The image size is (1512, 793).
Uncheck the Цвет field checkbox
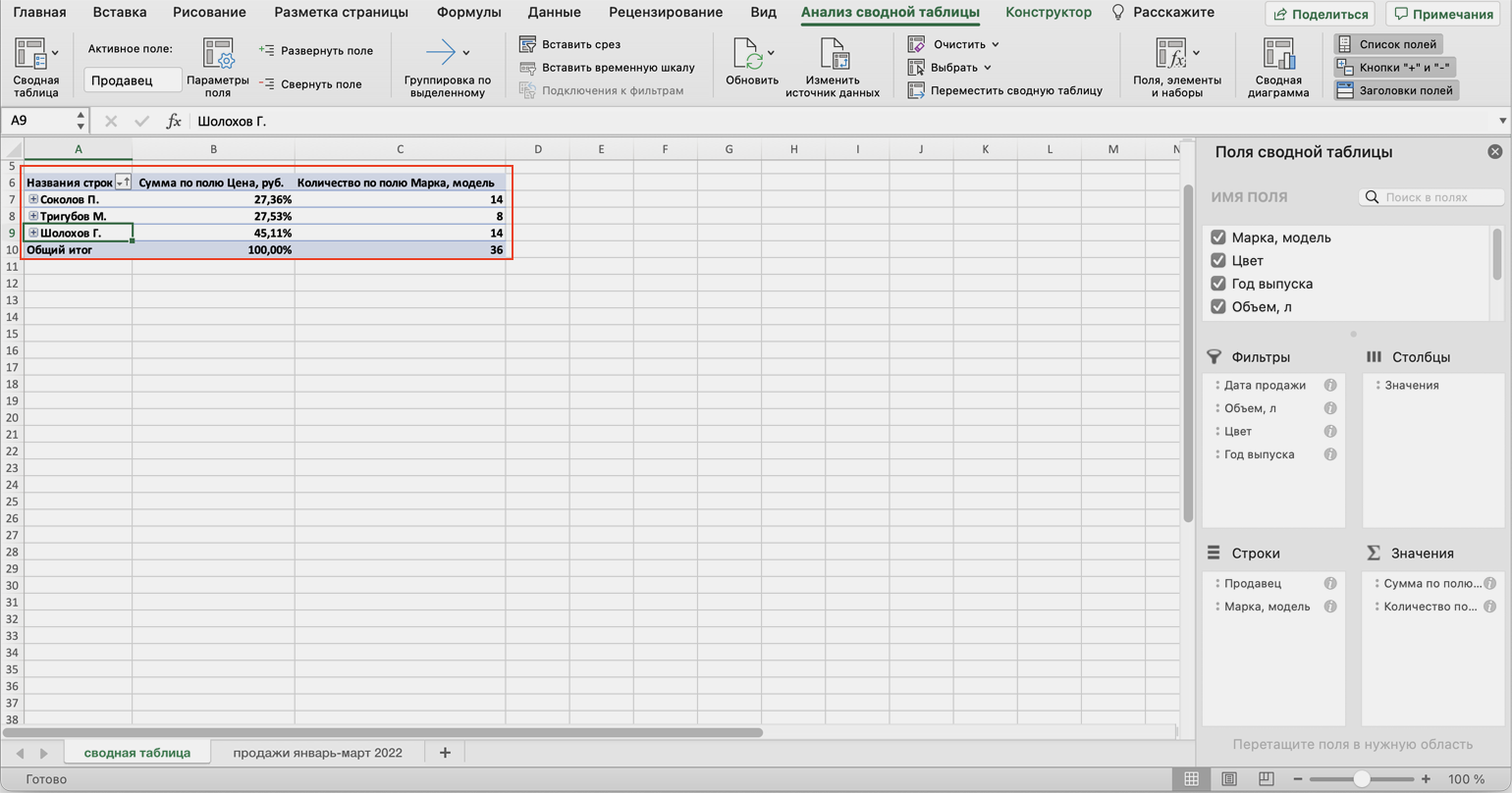click(x=1218, y=261)
